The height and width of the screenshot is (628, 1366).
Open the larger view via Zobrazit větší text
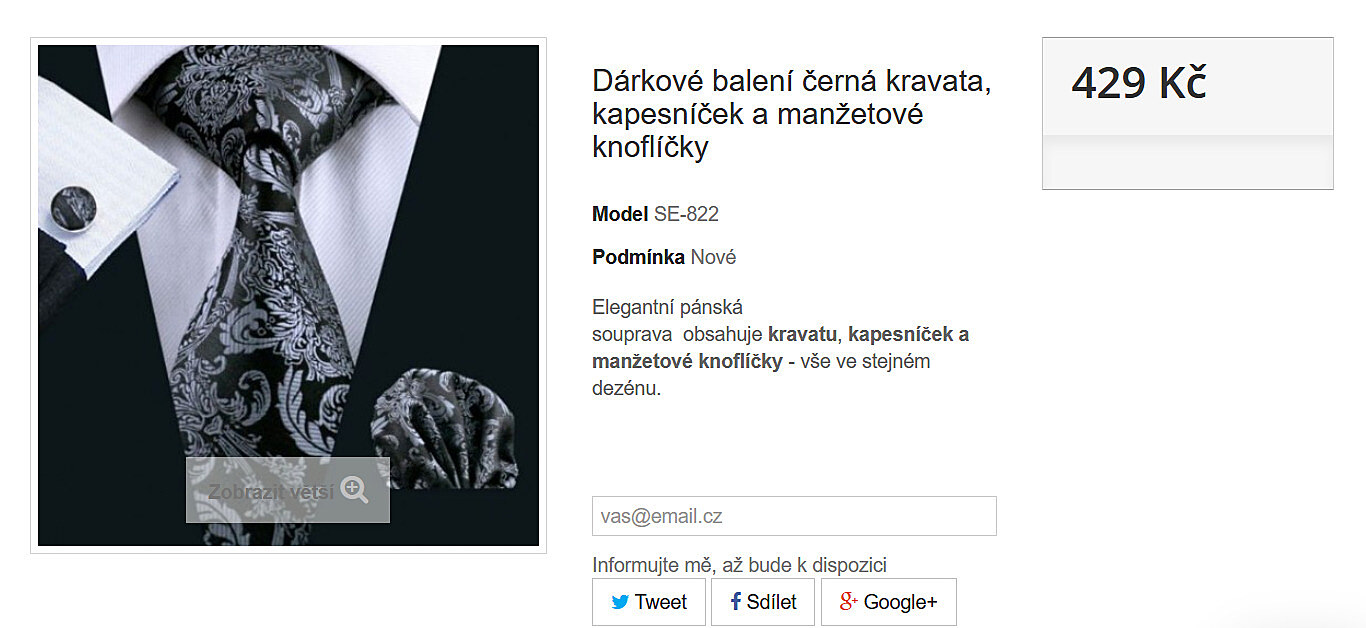tap(271, 491)
